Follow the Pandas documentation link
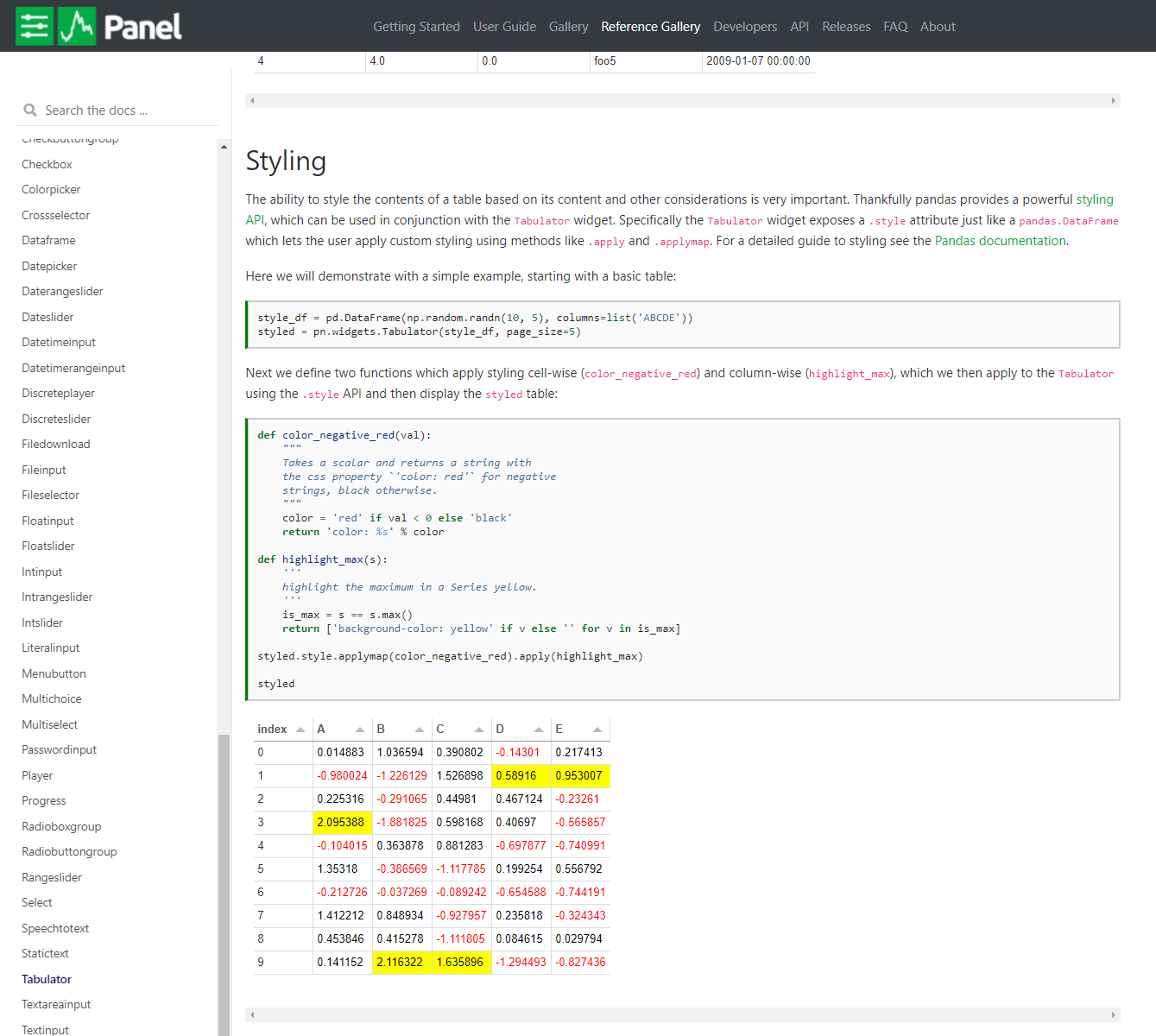The height and width of the screenshot is (1036, 1156). [1000, 241]
